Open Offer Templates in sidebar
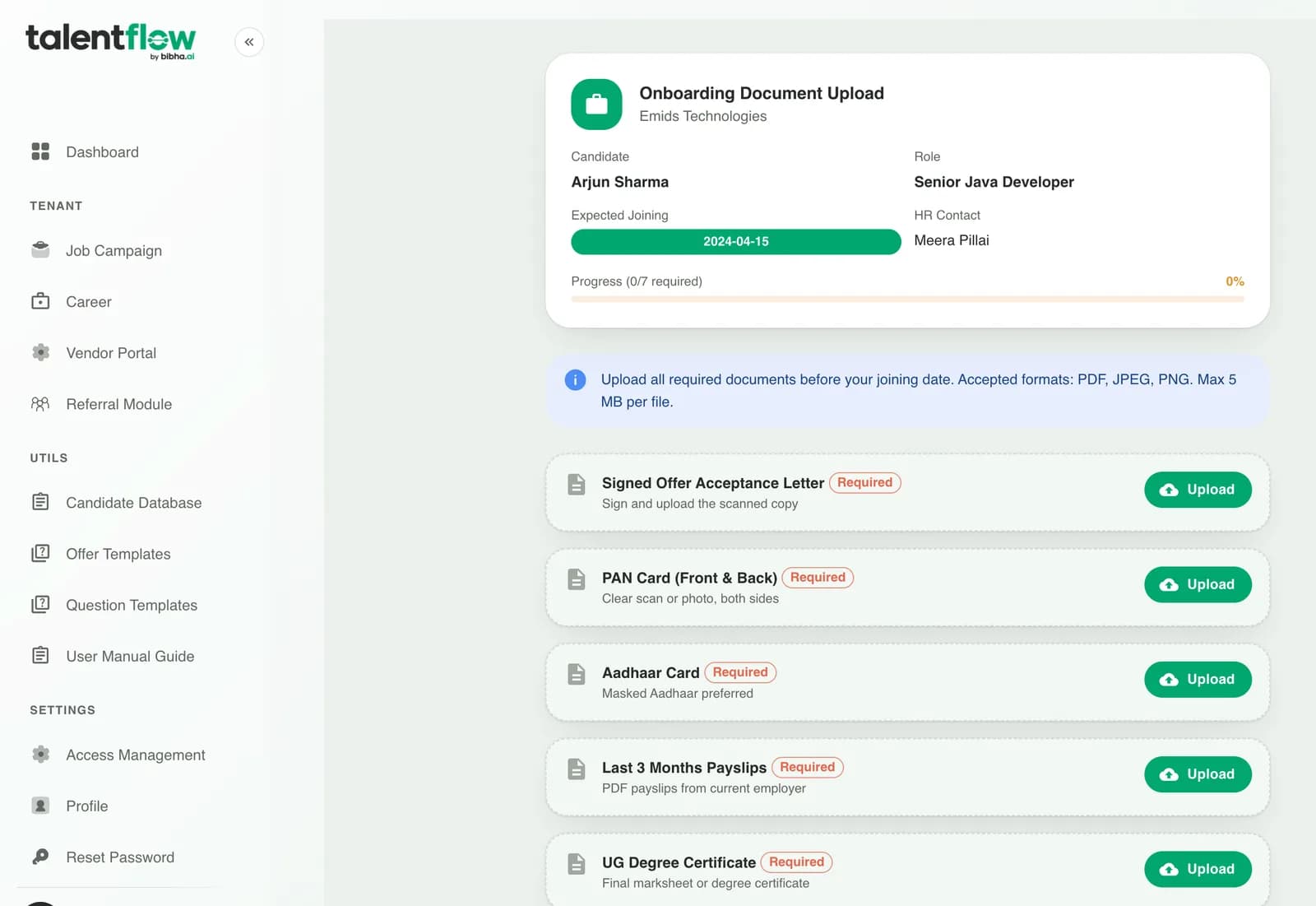Screen dimensions: 1316x906 118,554
